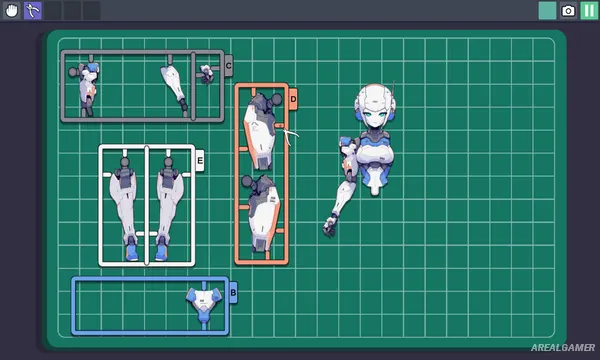Viewport: 600px width, 360px height.
Task: Click the D runner label tag
Action: [x=293, y=99]
